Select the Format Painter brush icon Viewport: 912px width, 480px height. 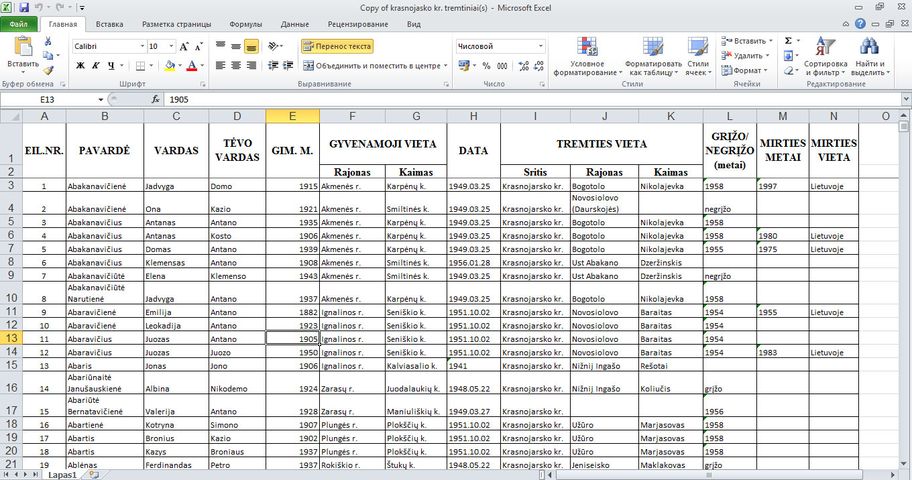pyautogui.click(x=47, y=70)
